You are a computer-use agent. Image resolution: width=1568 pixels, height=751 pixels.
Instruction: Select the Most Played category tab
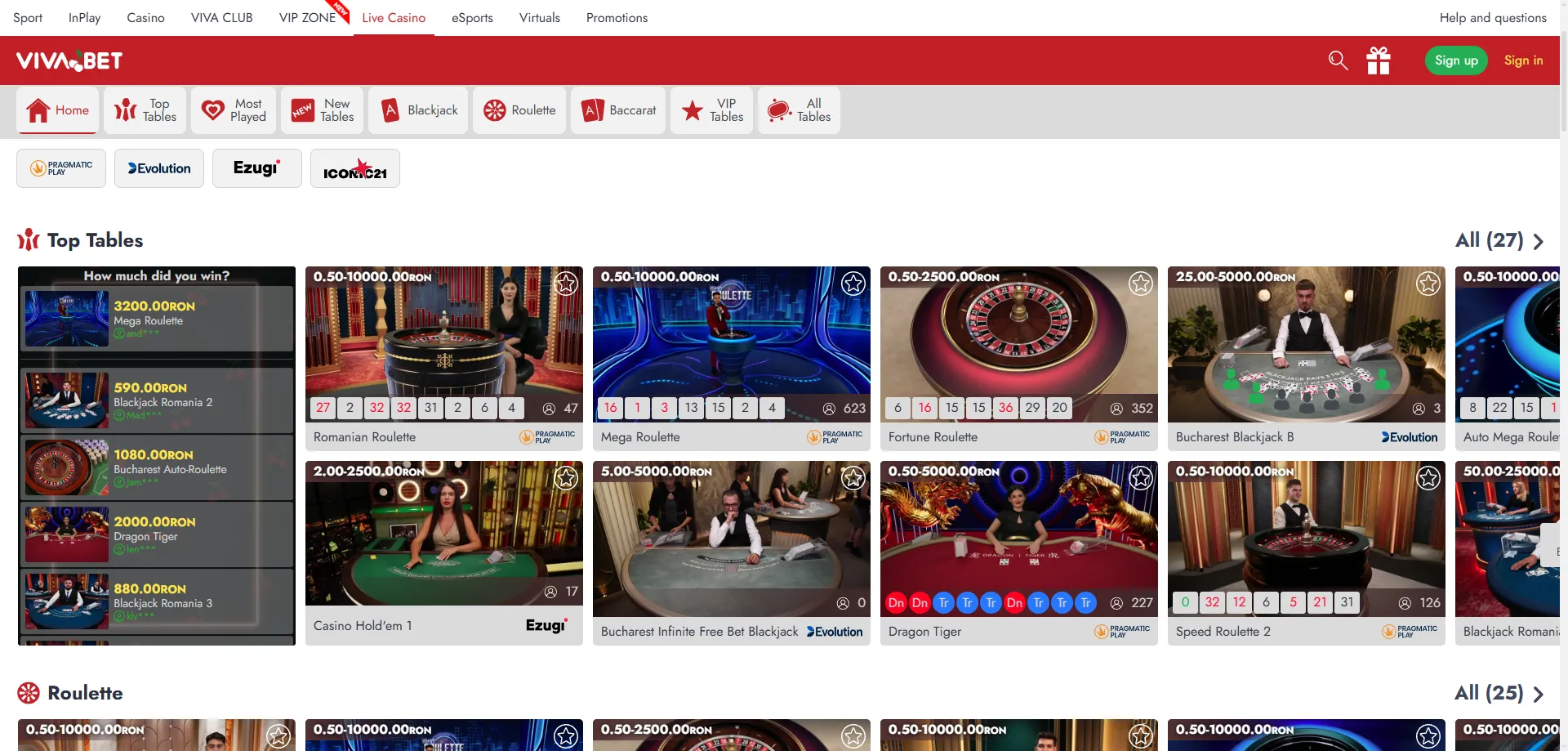(234, 110)
